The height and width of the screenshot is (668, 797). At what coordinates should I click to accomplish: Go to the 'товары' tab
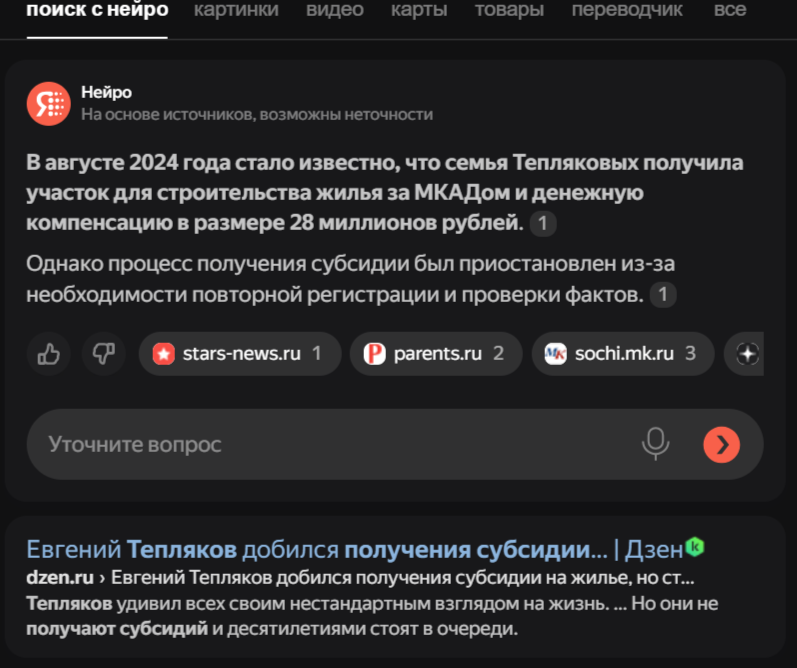tap(509, 10)
